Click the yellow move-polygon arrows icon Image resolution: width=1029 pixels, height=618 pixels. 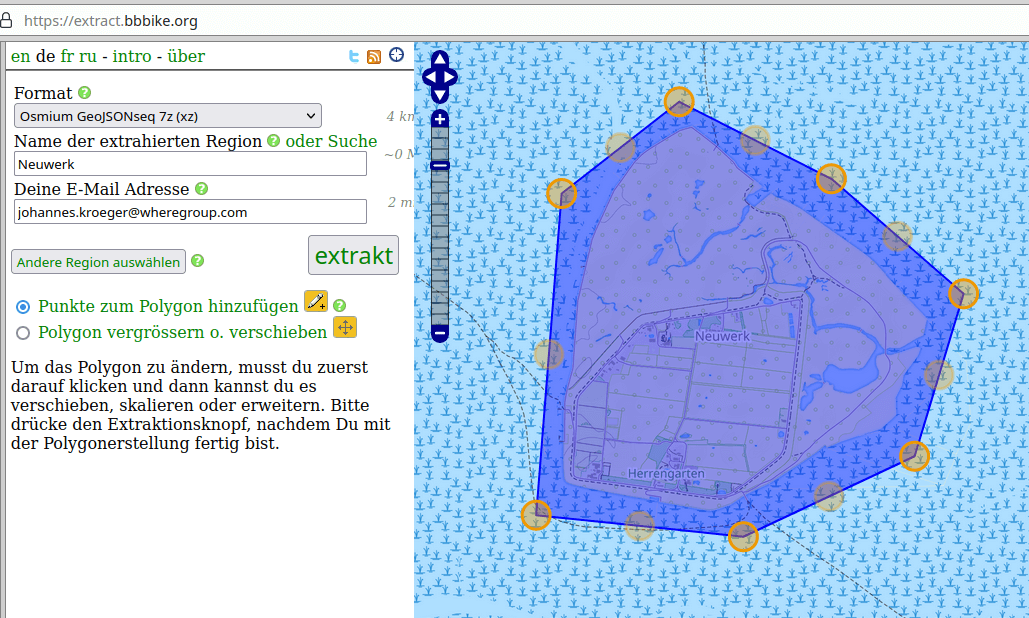(x=344, y=328)
